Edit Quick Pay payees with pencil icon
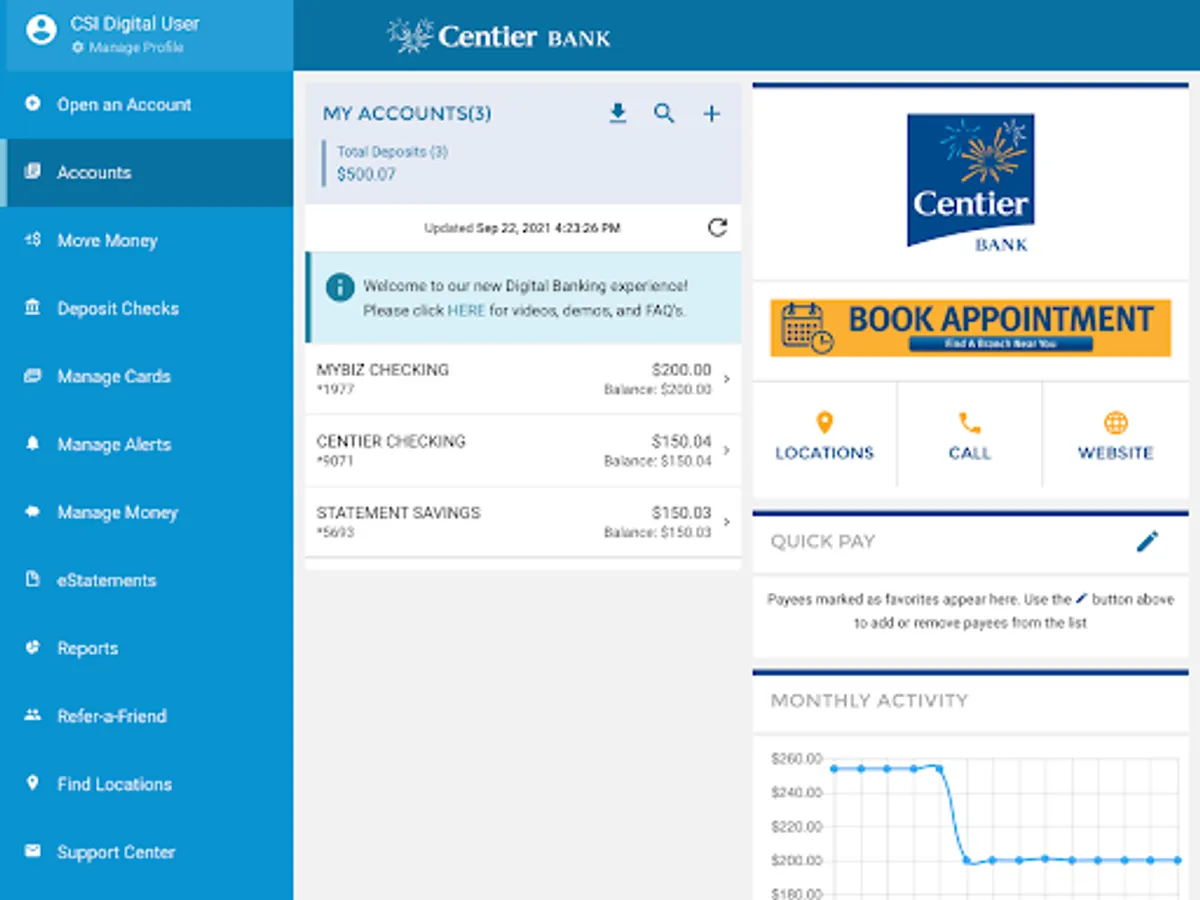 tap(1147, 541)
